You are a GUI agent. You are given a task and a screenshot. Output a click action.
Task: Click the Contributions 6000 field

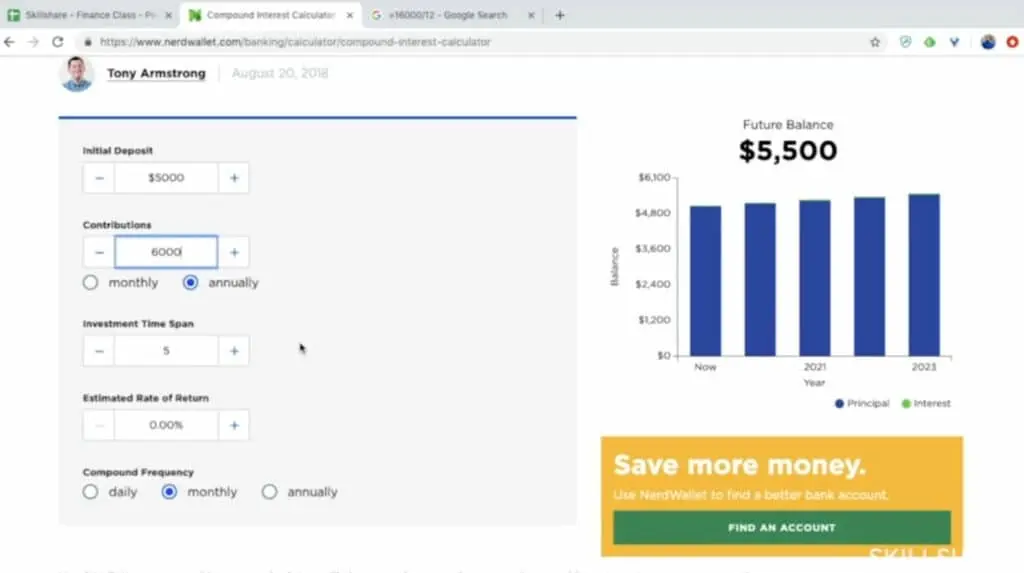click(x=166, y=252)
